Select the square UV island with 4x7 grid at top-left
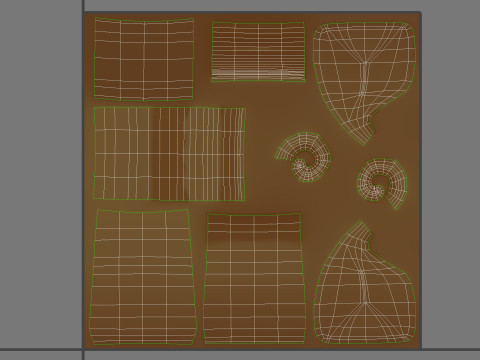 click(x=144, y=59)
